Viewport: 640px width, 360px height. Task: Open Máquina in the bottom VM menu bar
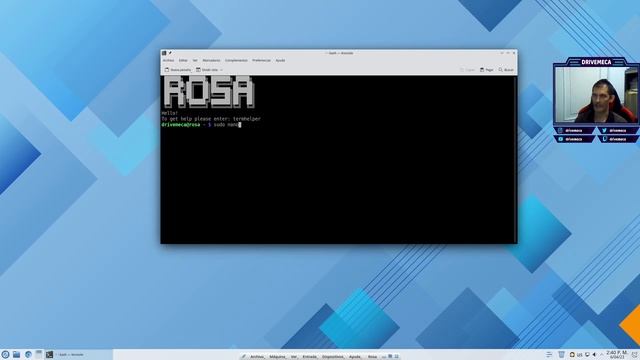(x=278, y=357)
